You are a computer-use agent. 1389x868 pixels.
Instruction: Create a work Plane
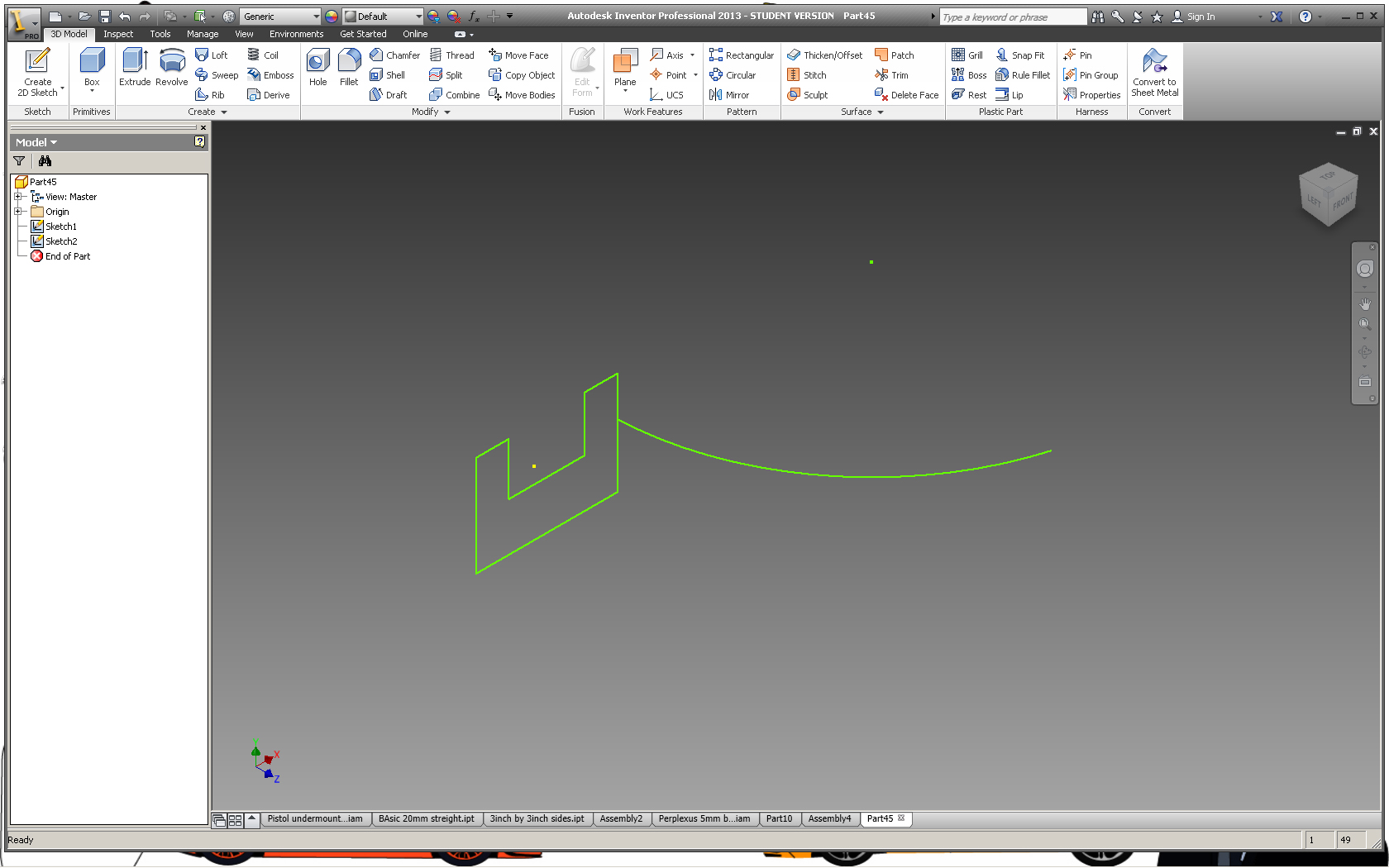pyautogui.click(x=625, y=68)
